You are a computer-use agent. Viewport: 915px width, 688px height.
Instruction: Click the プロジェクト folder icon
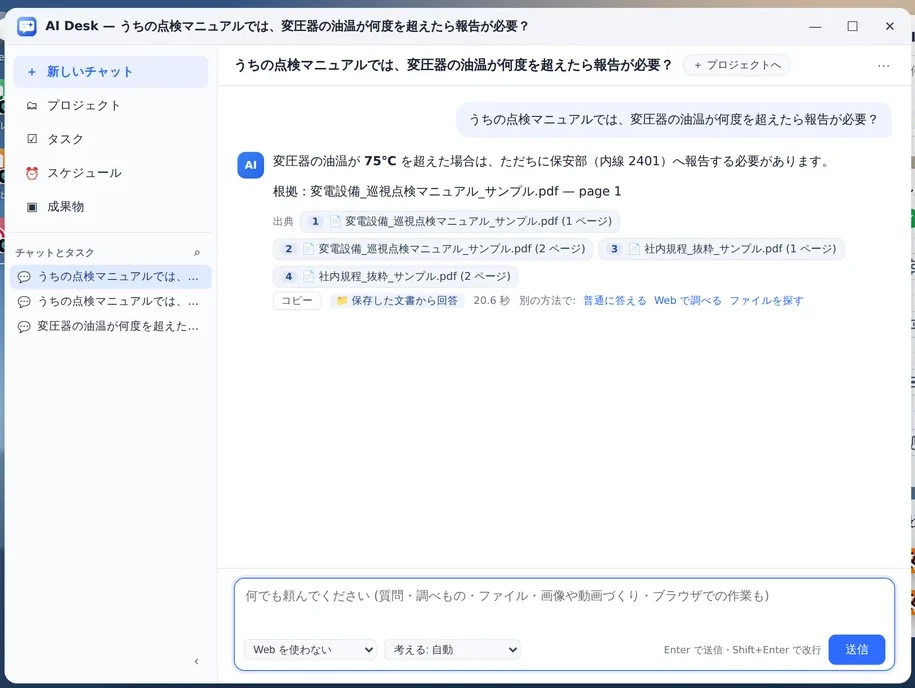tap(32, 106)
